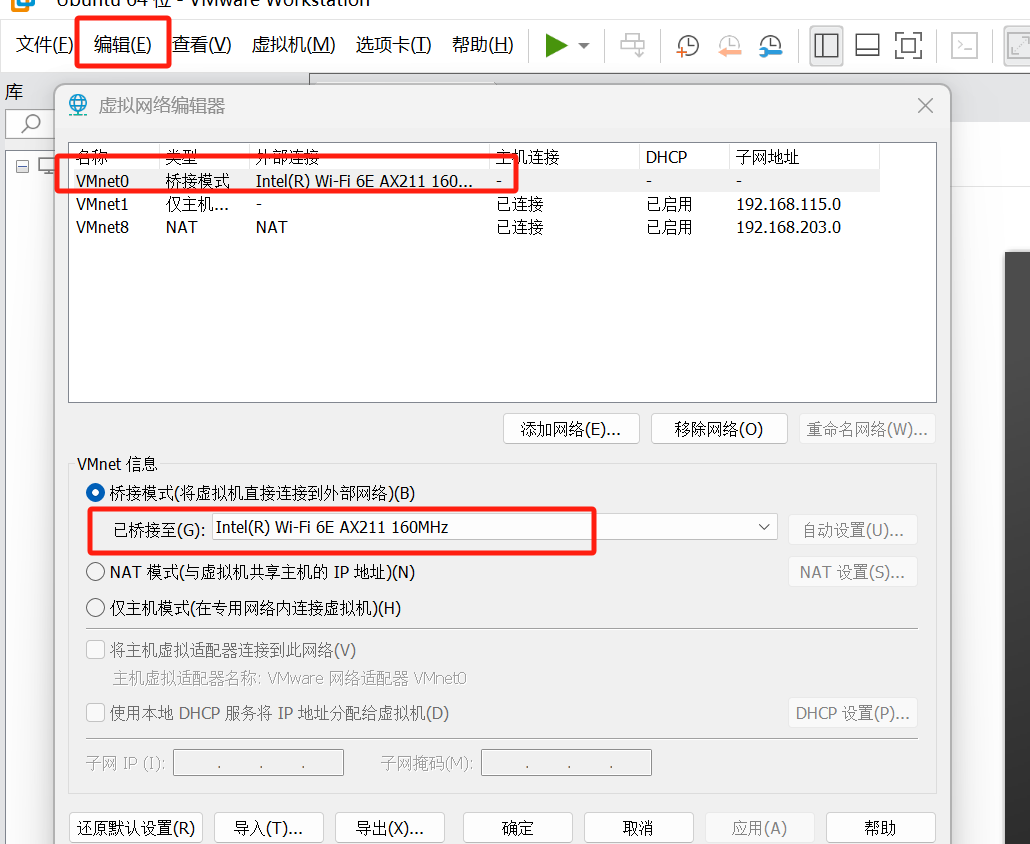This screenshot has height=844, width=1030.
Task: Revert to snapshot using the orange arrow clock icon
Action: (x=729, y=45)
